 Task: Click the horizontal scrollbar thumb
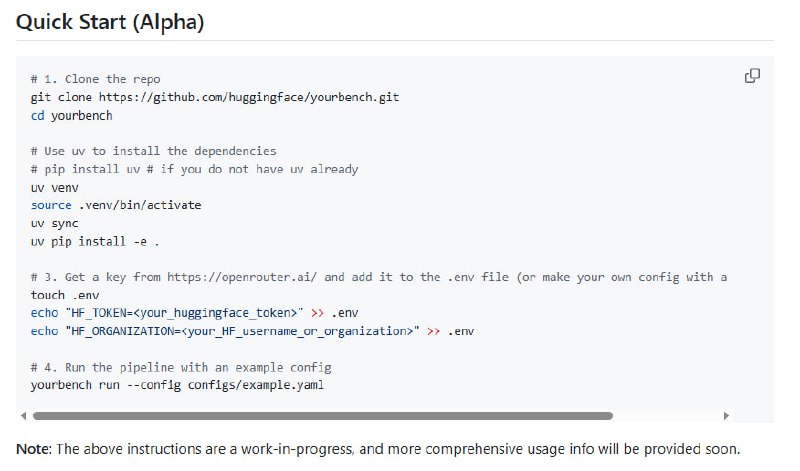tap(322, 415)
